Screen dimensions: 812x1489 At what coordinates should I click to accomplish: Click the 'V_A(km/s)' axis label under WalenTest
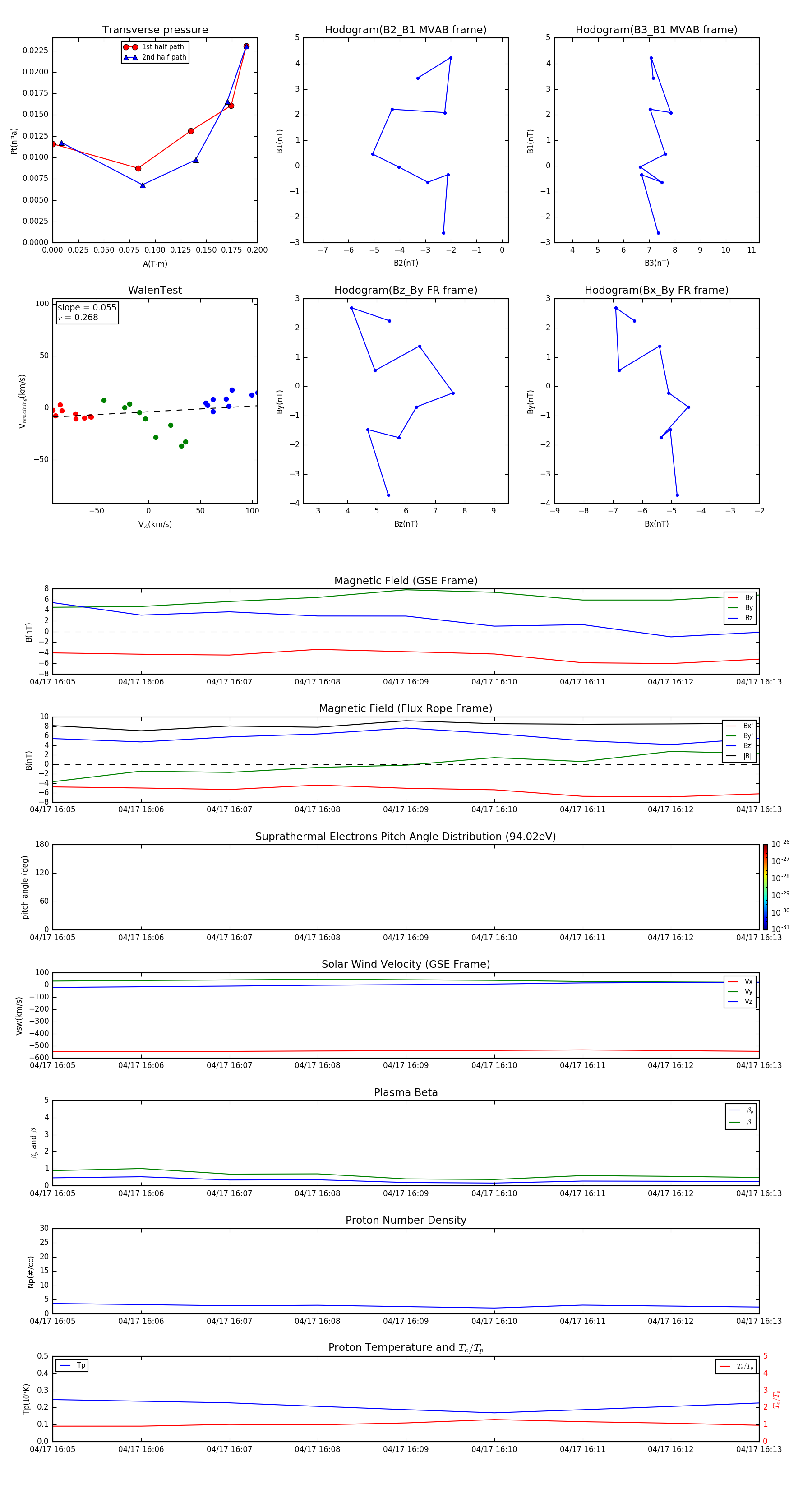click(155, 524)
